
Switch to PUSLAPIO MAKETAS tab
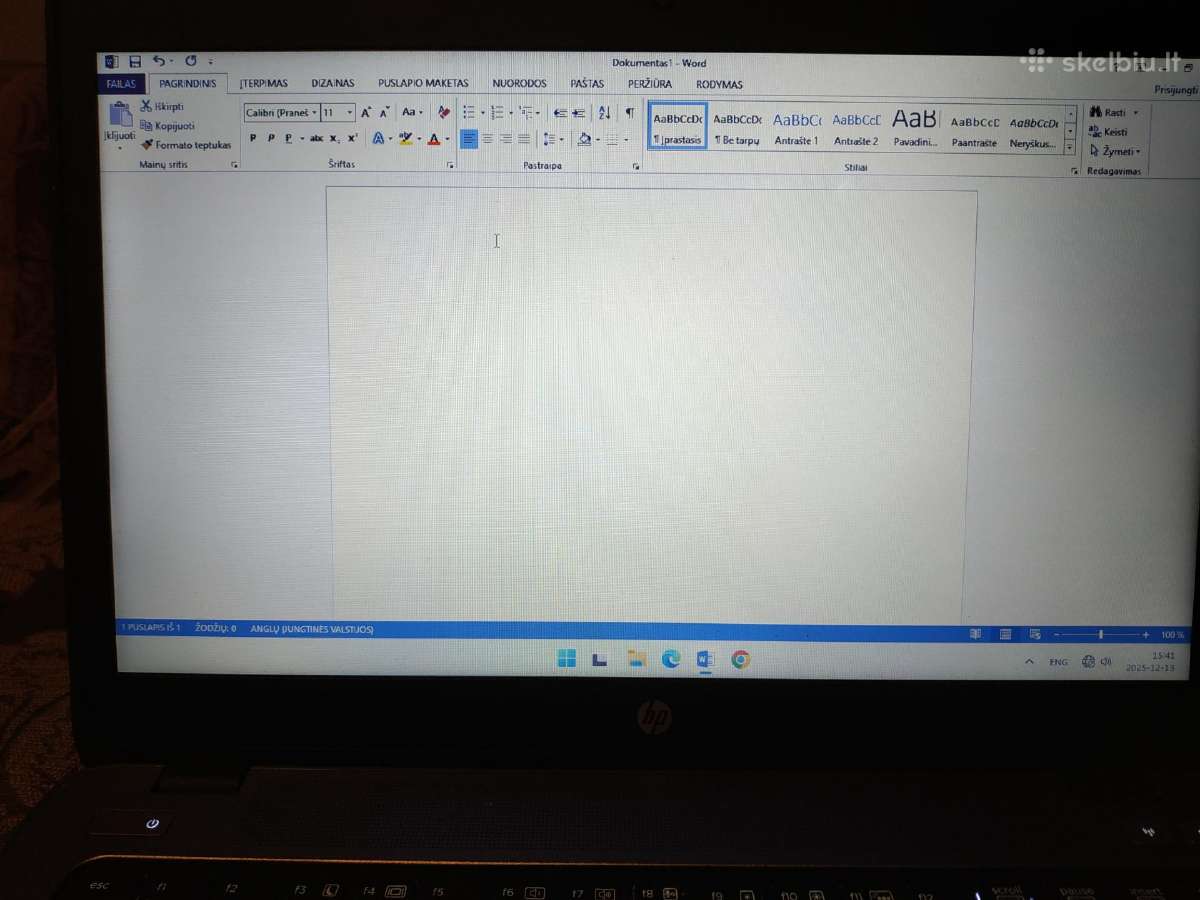(423, 84)
